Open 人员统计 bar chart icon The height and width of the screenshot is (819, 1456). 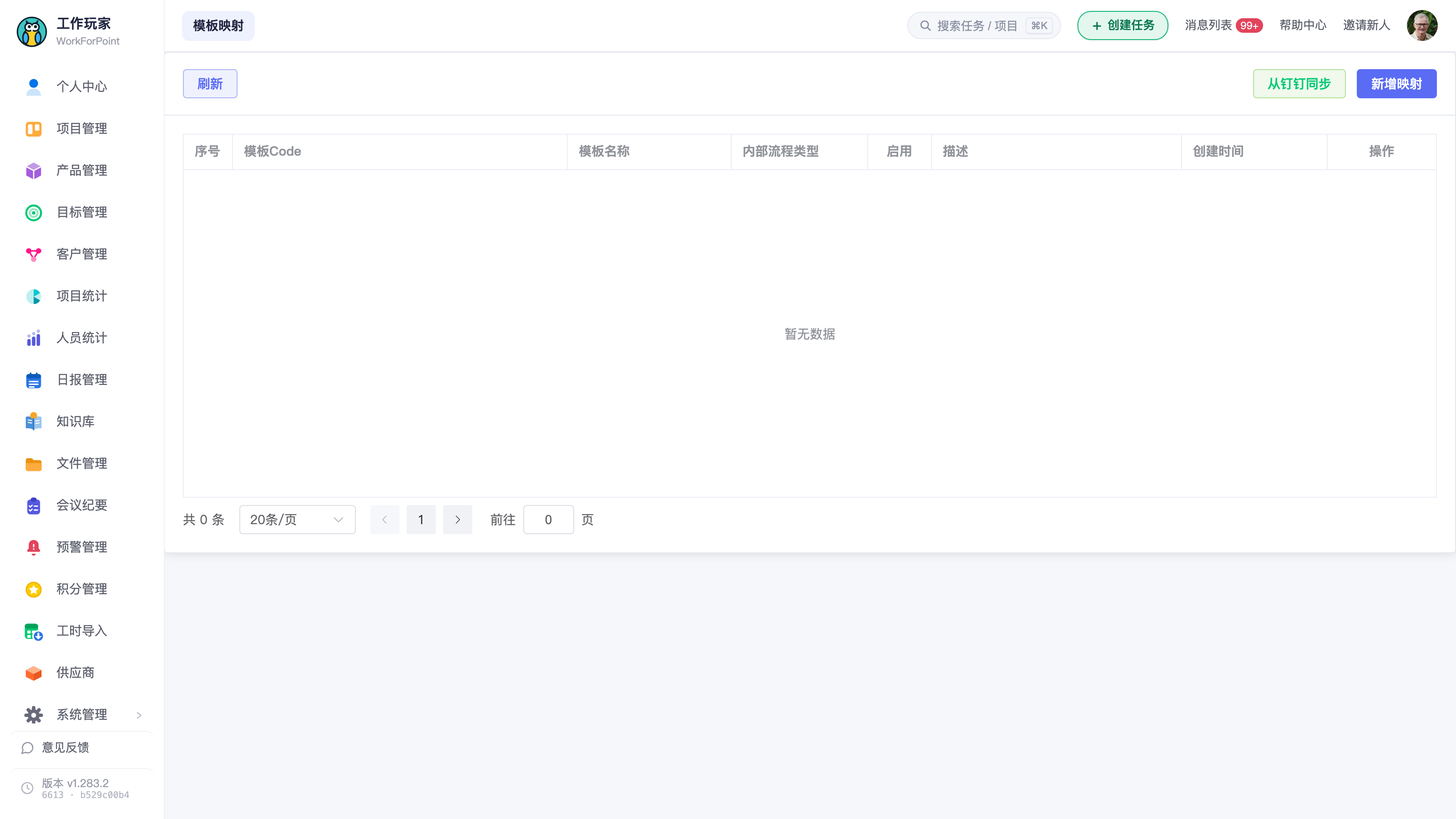click(x=33, y=338)
